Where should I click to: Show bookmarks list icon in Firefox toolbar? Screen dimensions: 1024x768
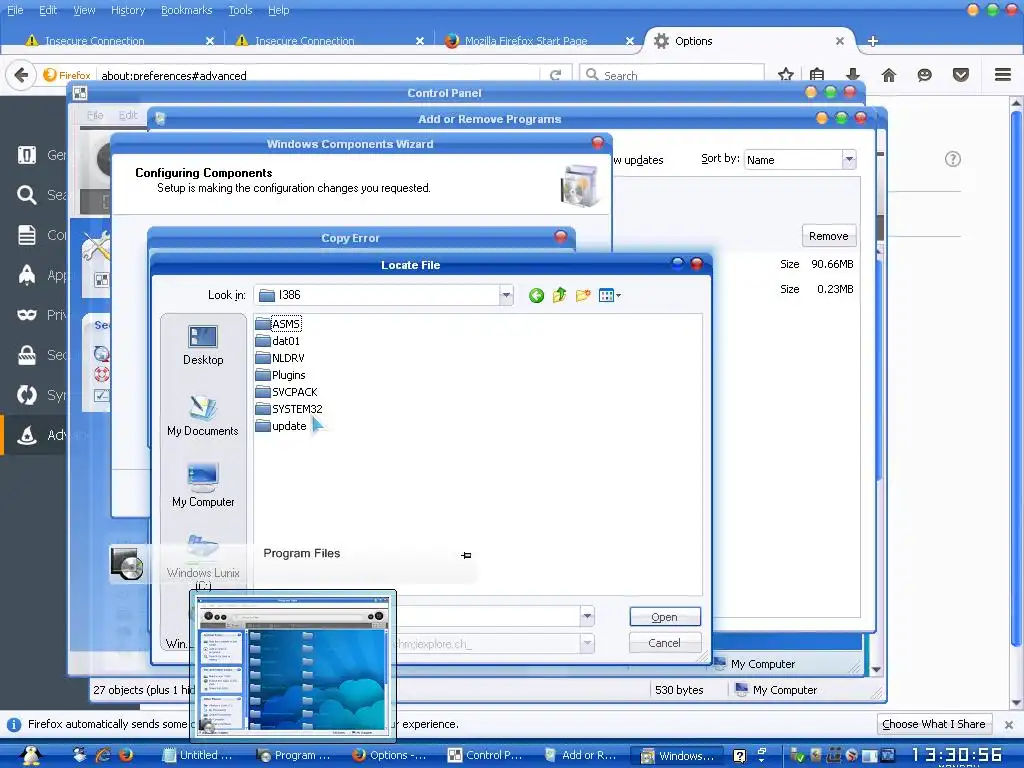[x=817, y=75]
